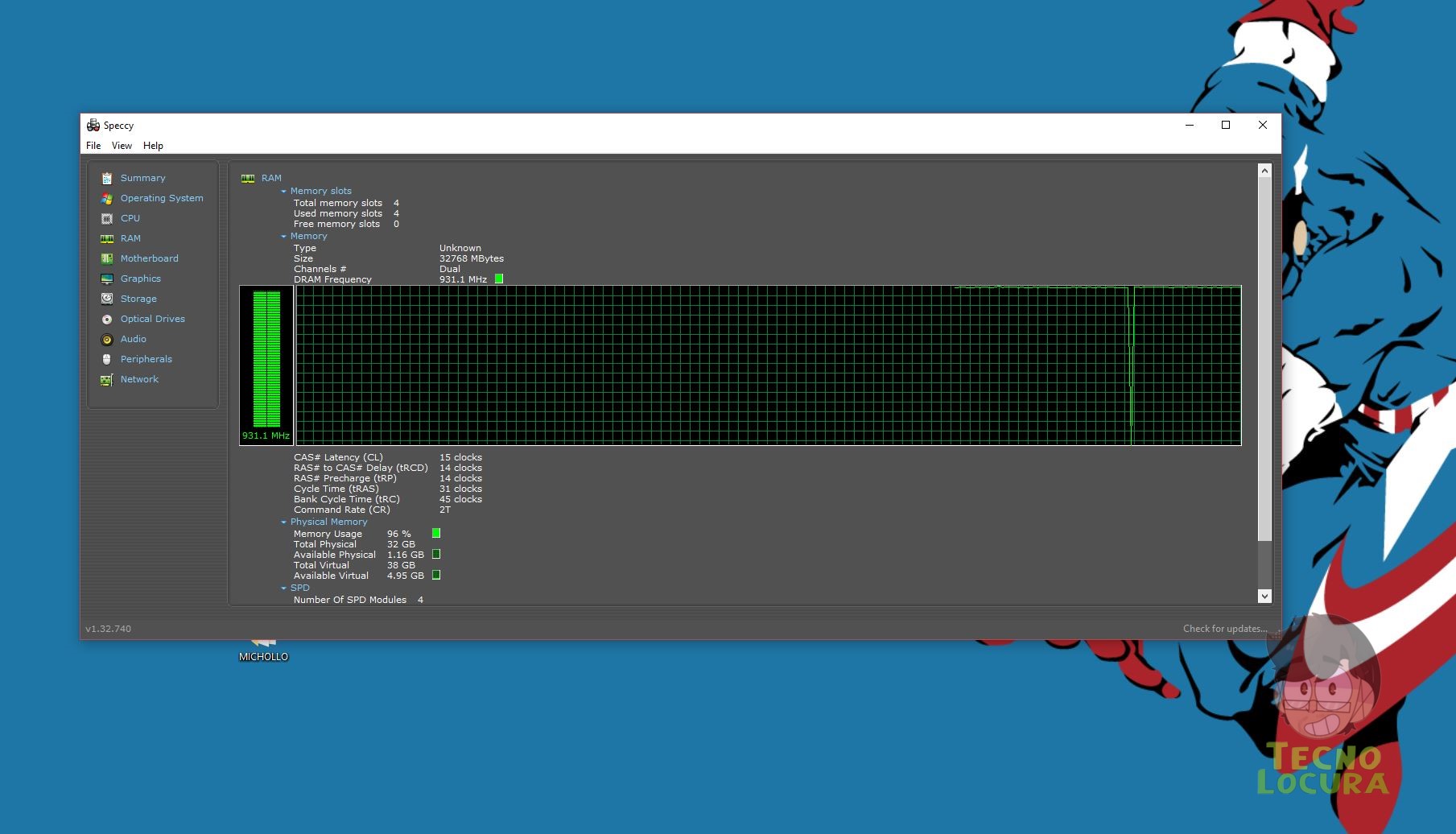Click the Total Virtual 38 GB row
1456x834 pixels.
point(354,565)
